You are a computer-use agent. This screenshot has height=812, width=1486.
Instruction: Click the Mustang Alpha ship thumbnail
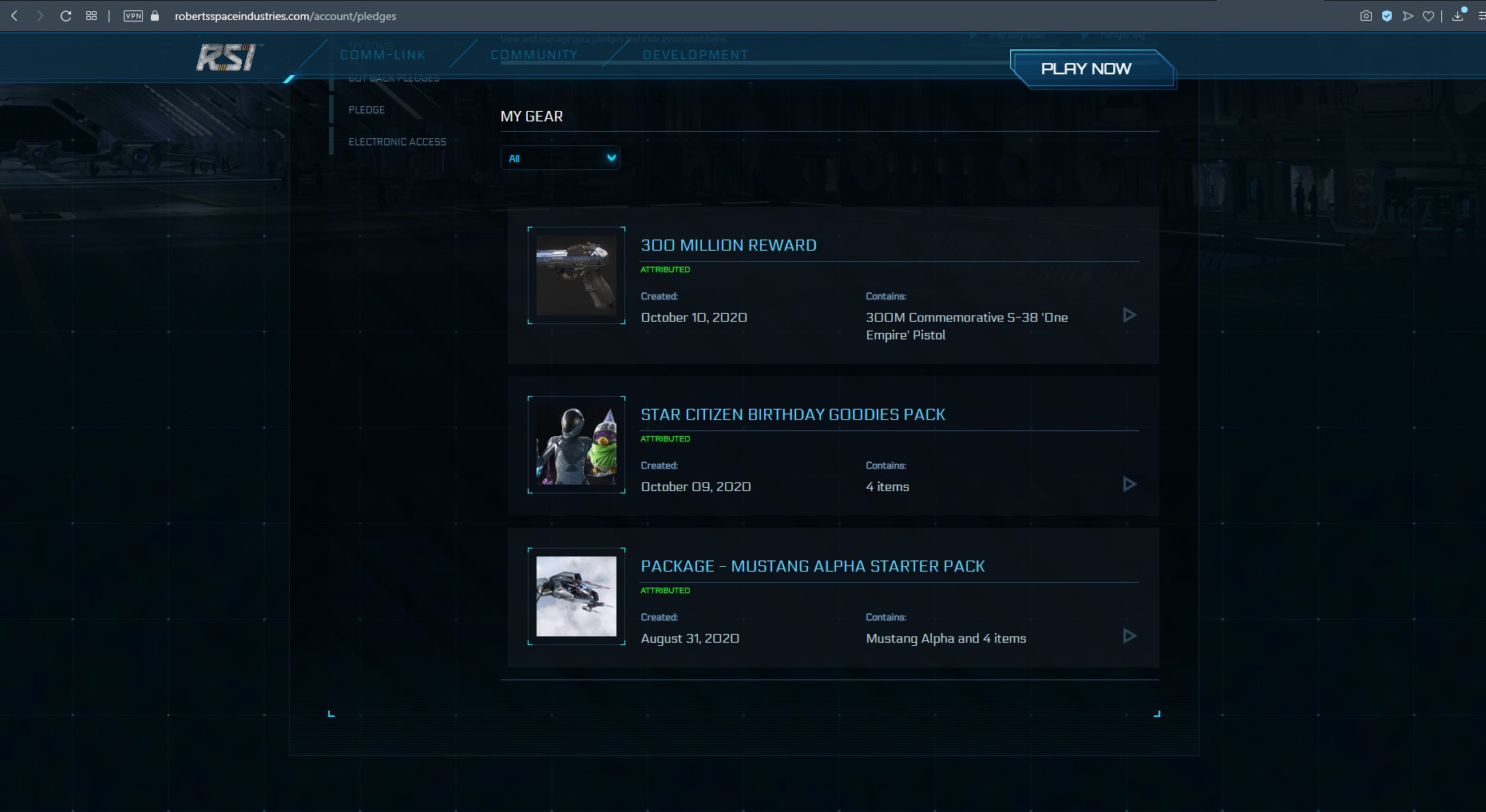coord(577,596)
